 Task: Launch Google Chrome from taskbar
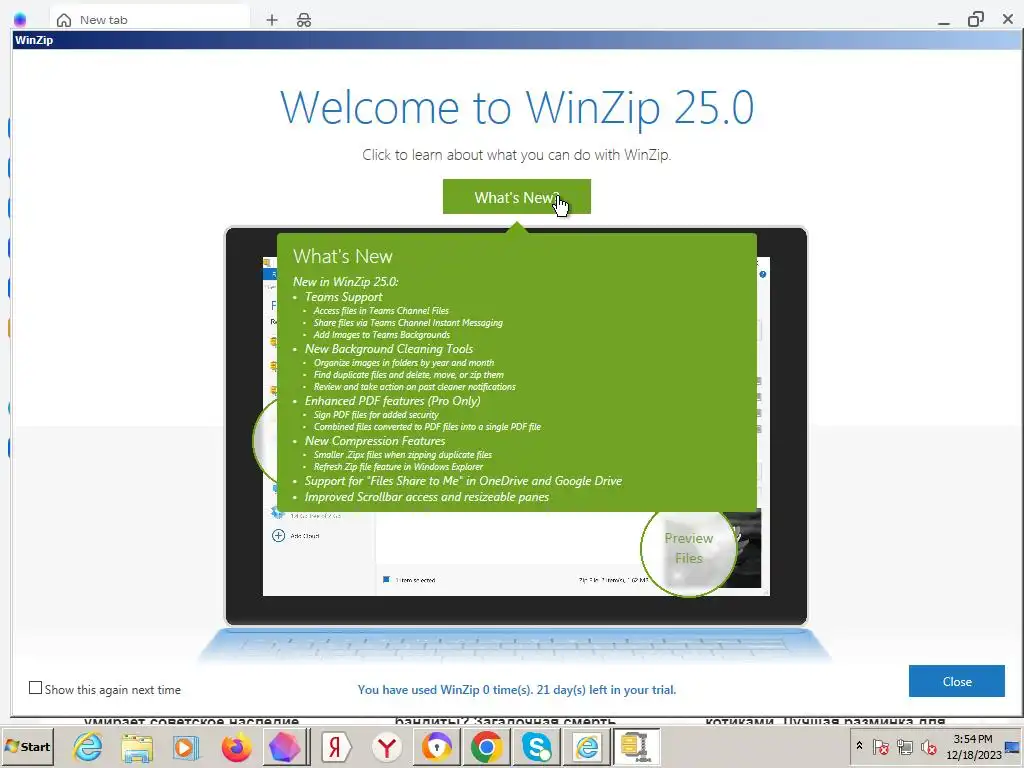coord(486,746)
